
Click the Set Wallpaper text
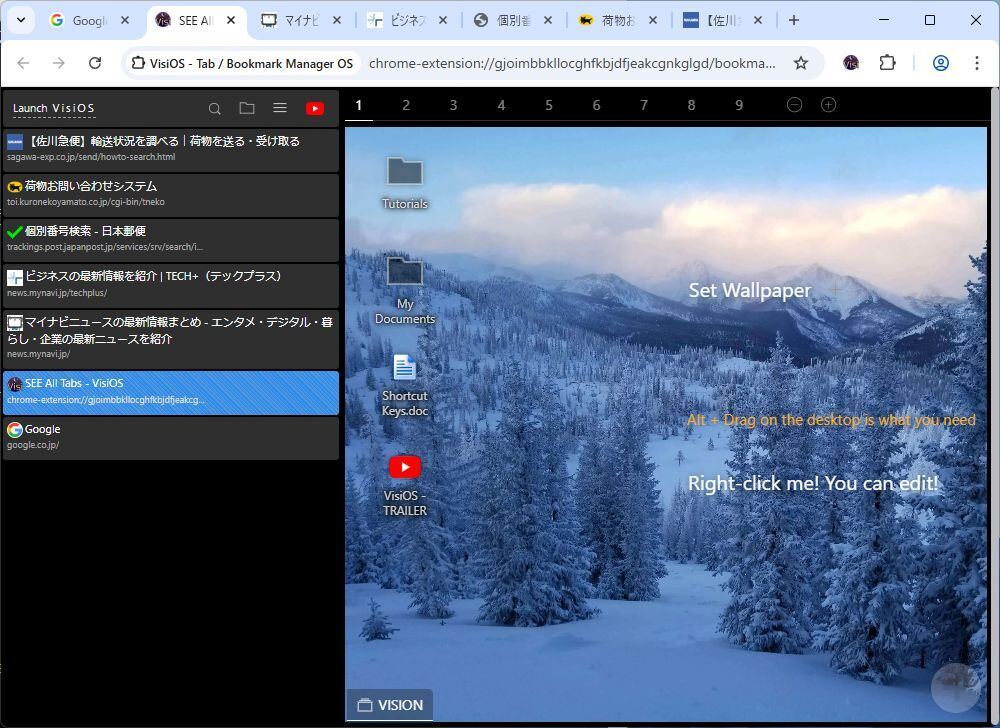[x=750, y=291]
